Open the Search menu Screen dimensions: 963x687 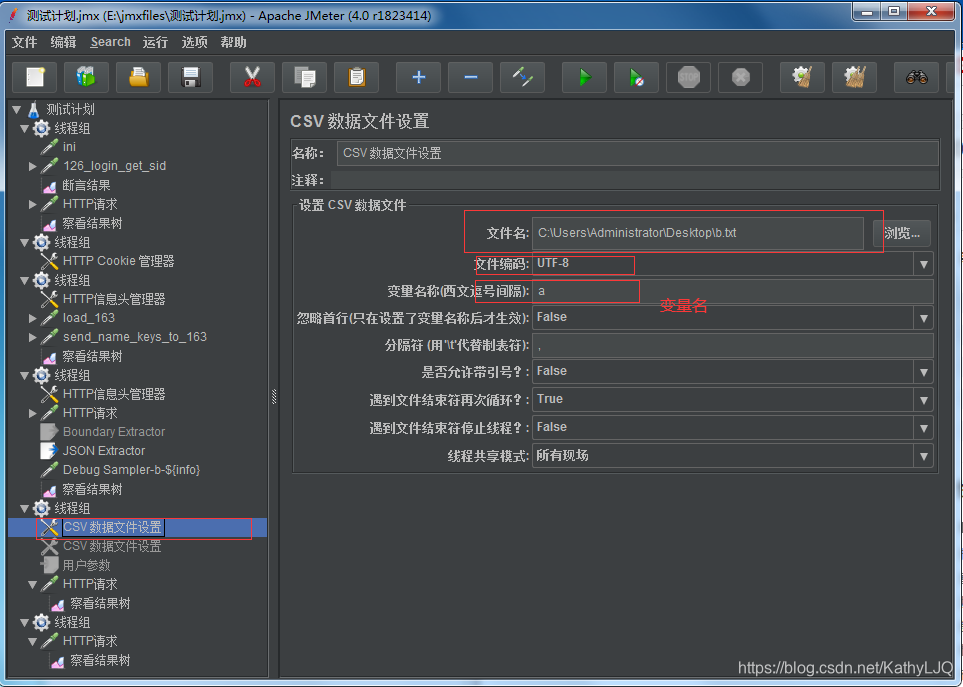[x=111, y=42]
